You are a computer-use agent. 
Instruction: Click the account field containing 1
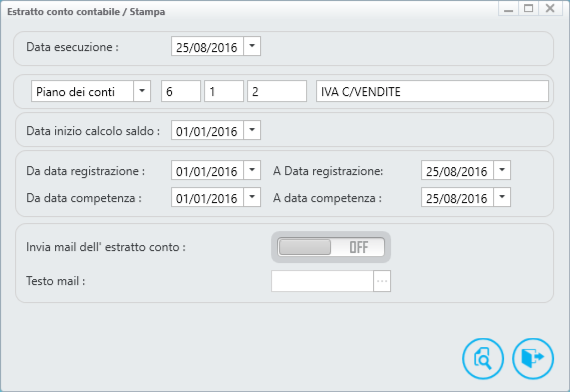pos(224,91)
